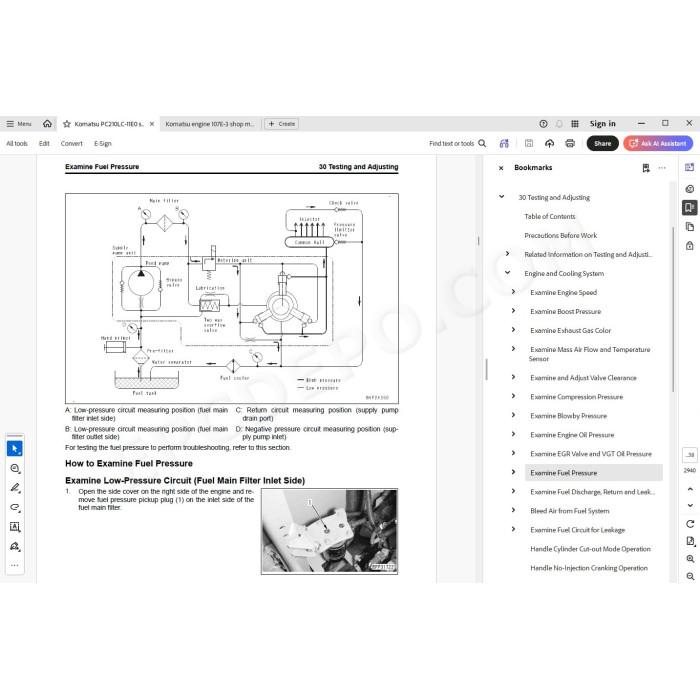Screen dimensions: 700x700
Task: Go to previous page arrow
Action: tap(690, 489)
